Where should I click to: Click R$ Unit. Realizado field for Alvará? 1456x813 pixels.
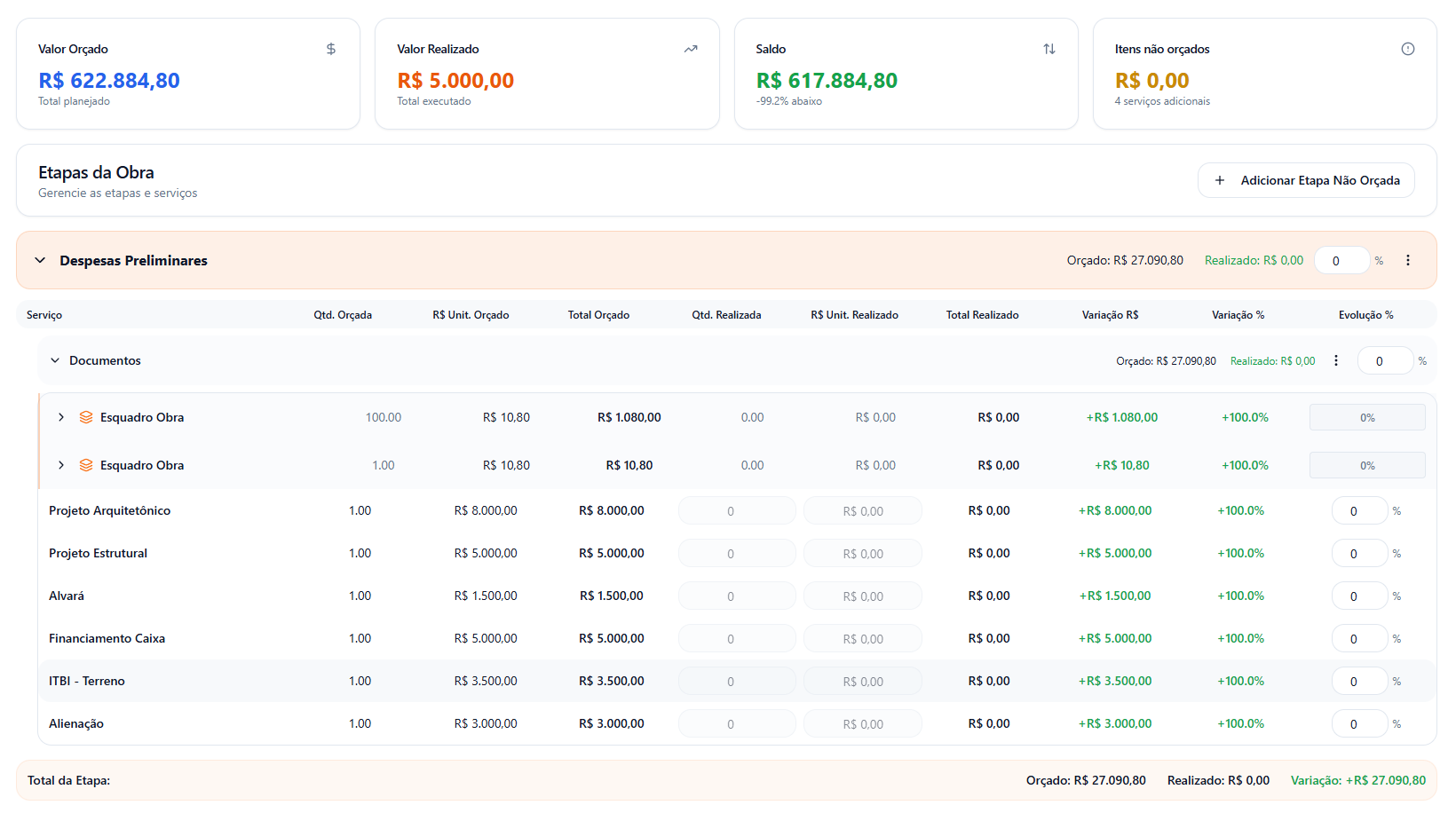pos(862,596)
